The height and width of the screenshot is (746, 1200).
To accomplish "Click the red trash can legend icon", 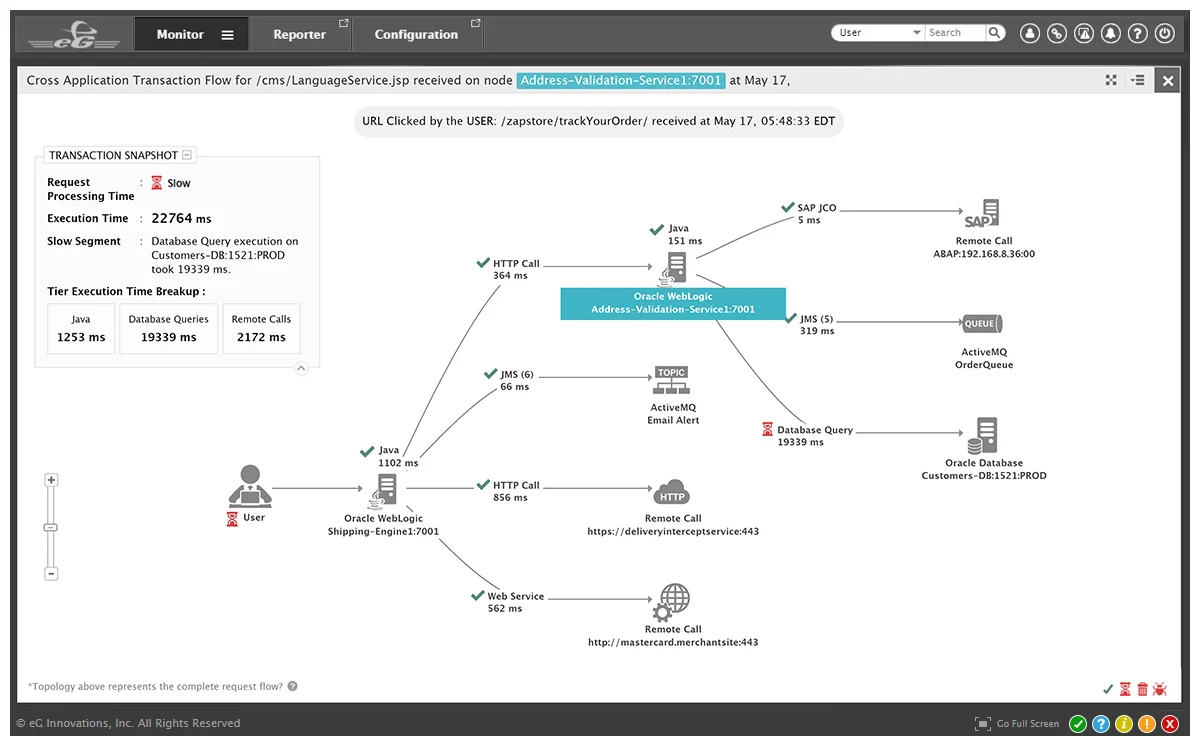I will pos(1142,689).
